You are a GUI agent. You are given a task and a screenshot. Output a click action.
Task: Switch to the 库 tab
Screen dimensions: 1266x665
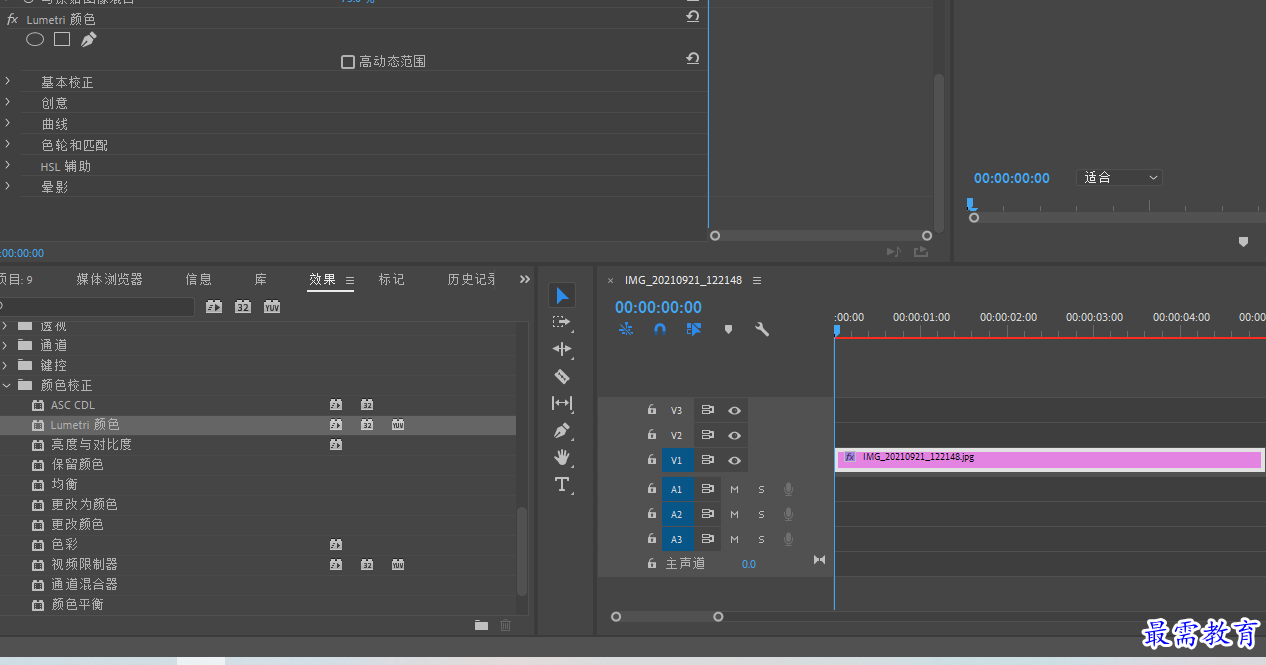click(260, 279)
